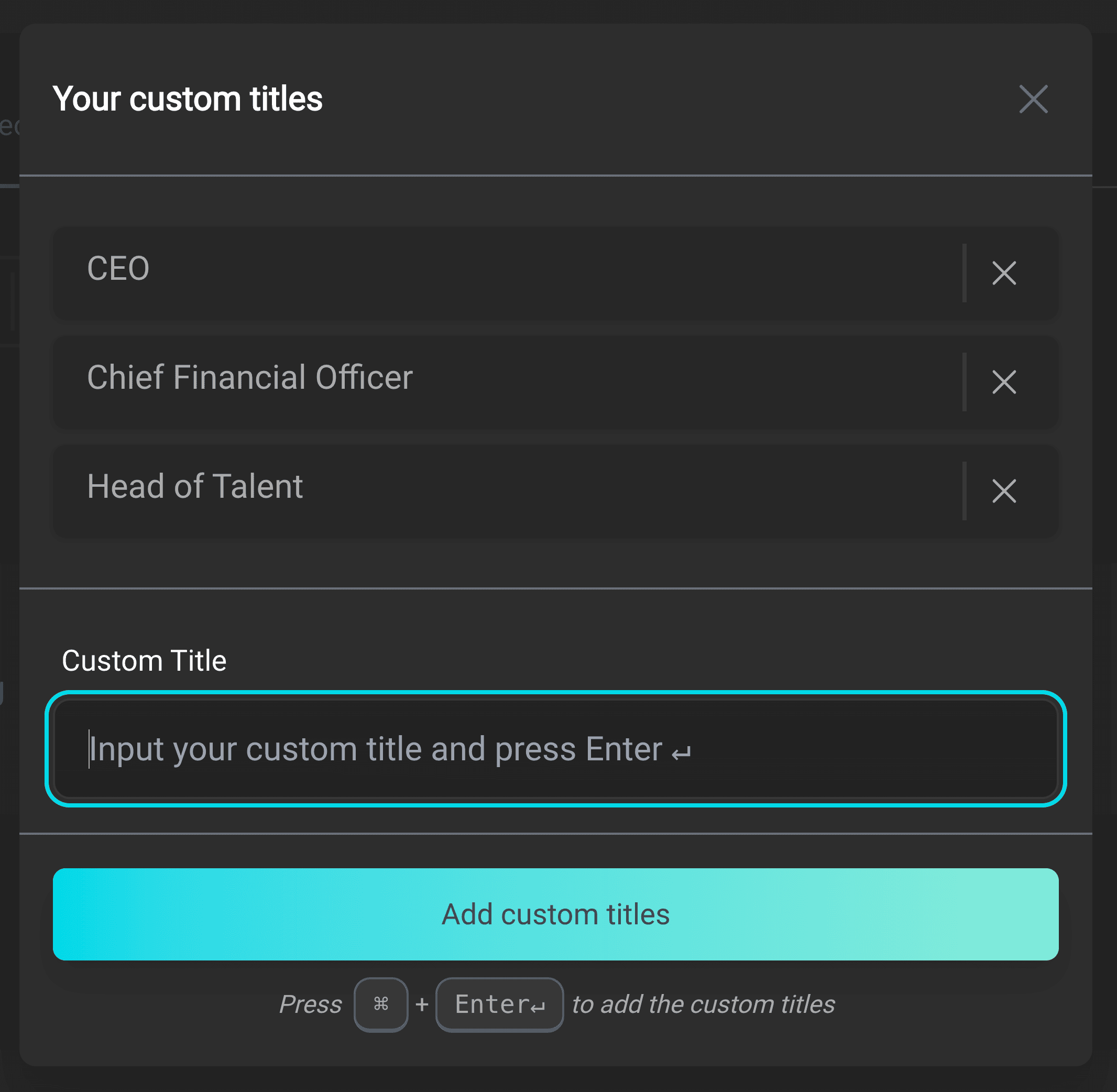Screen dimensions: 1117x1092
Task: Select the Head of Talent row text
Action: (195, 486)
